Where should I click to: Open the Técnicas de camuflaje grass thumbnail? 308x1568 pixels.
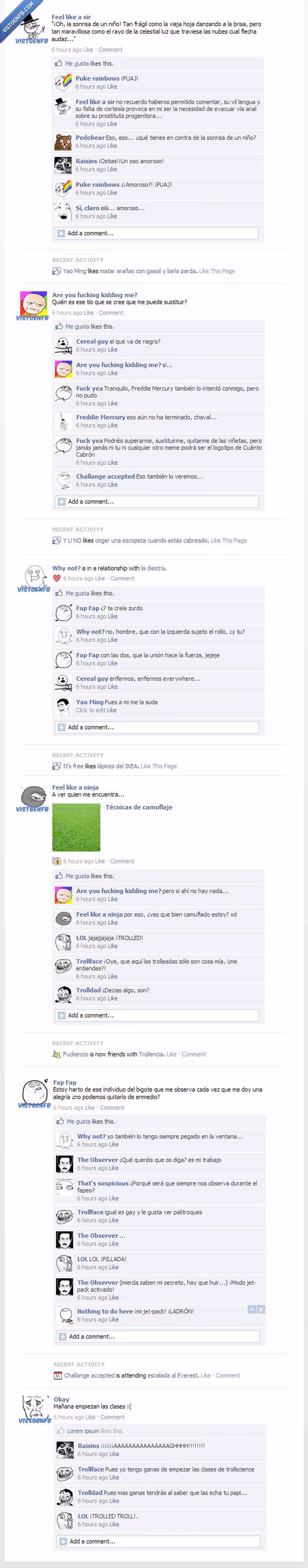[x=76, y=827]
